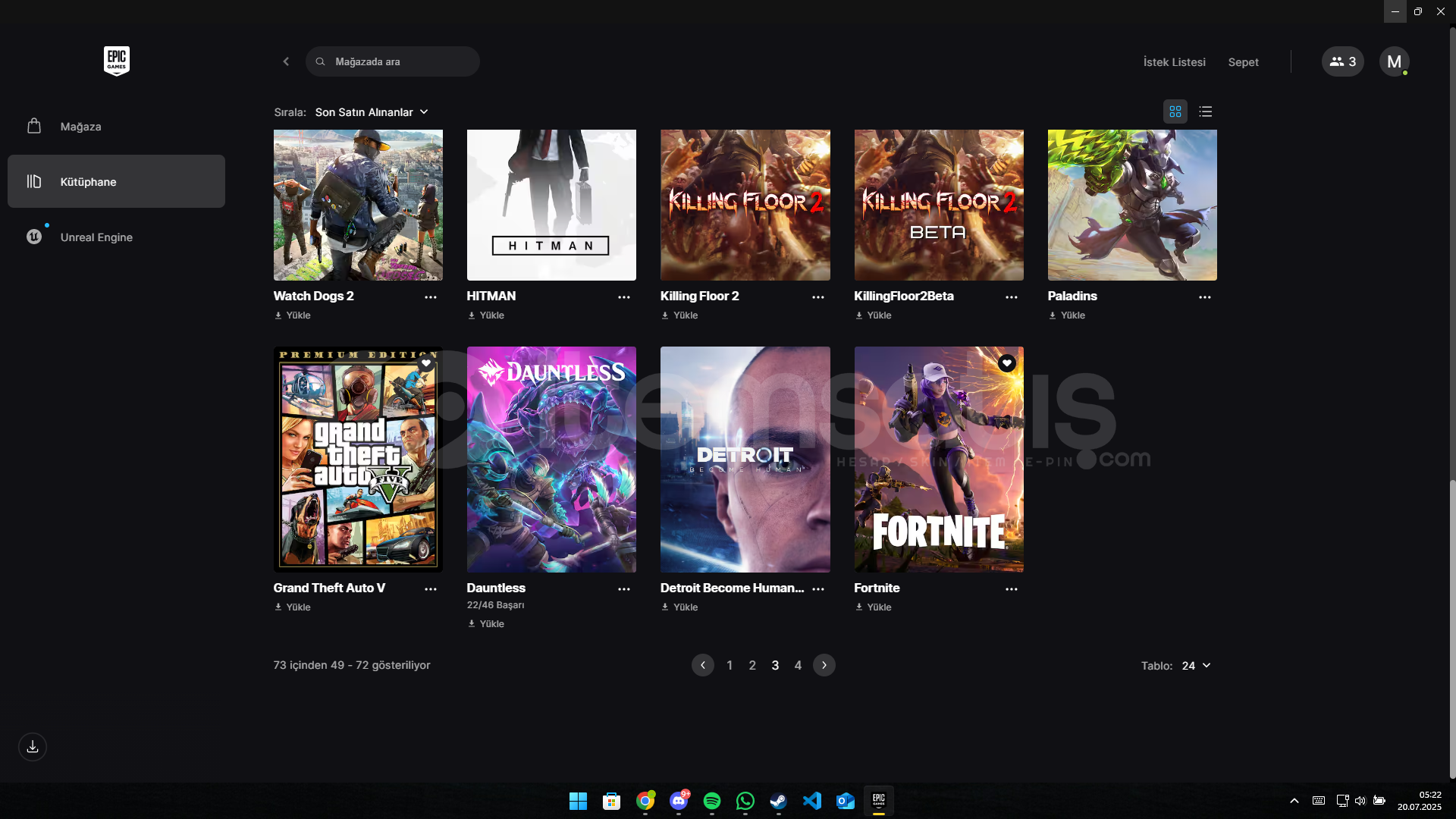The height and width of the screenshot is (819, 1456).
Task: Go to page 2
Action: [x=752, y=665]
